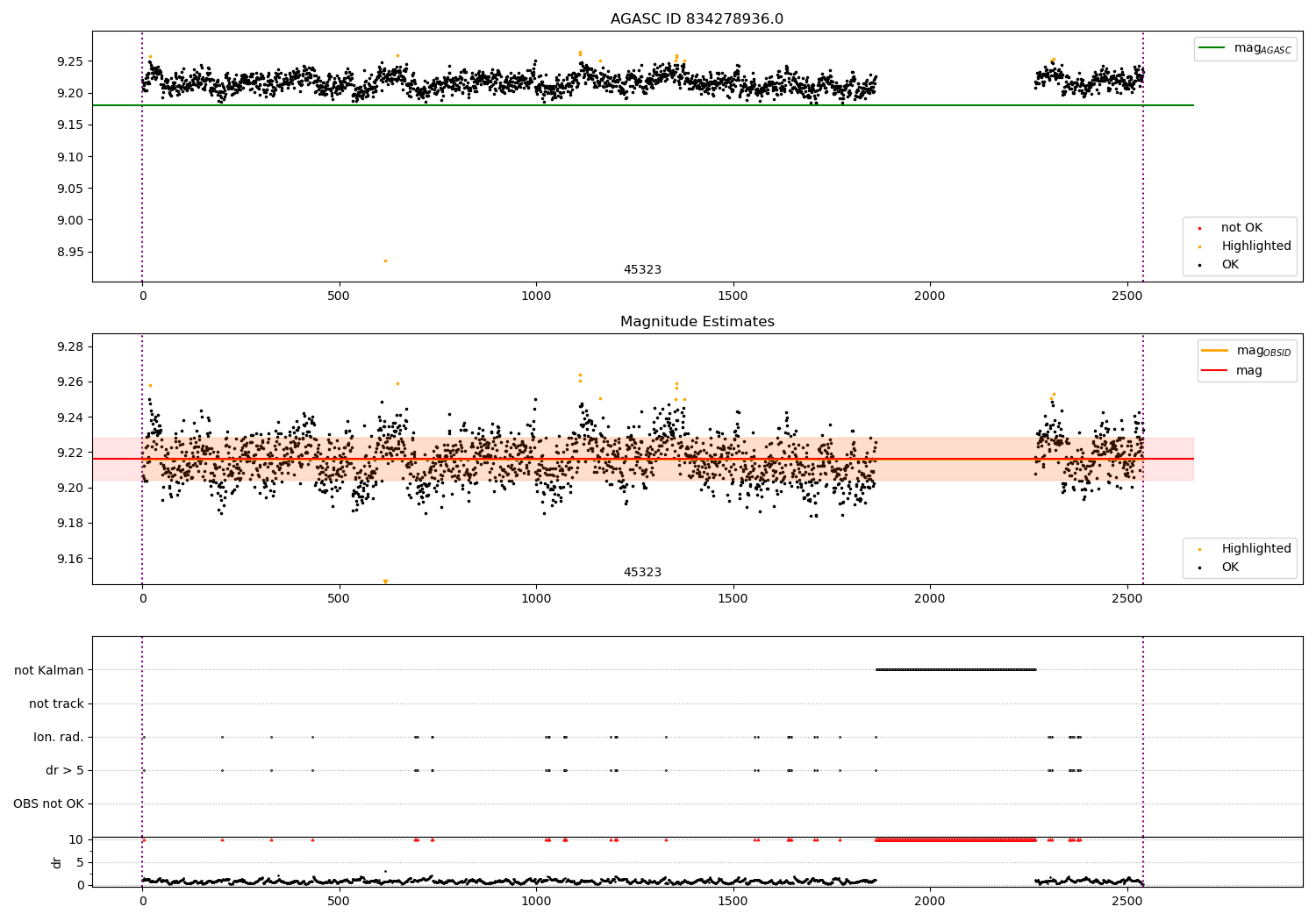1316x921 pixels.
Task: Click the isolated orange outlier point in top plot
Action: [x=384, y=261]
